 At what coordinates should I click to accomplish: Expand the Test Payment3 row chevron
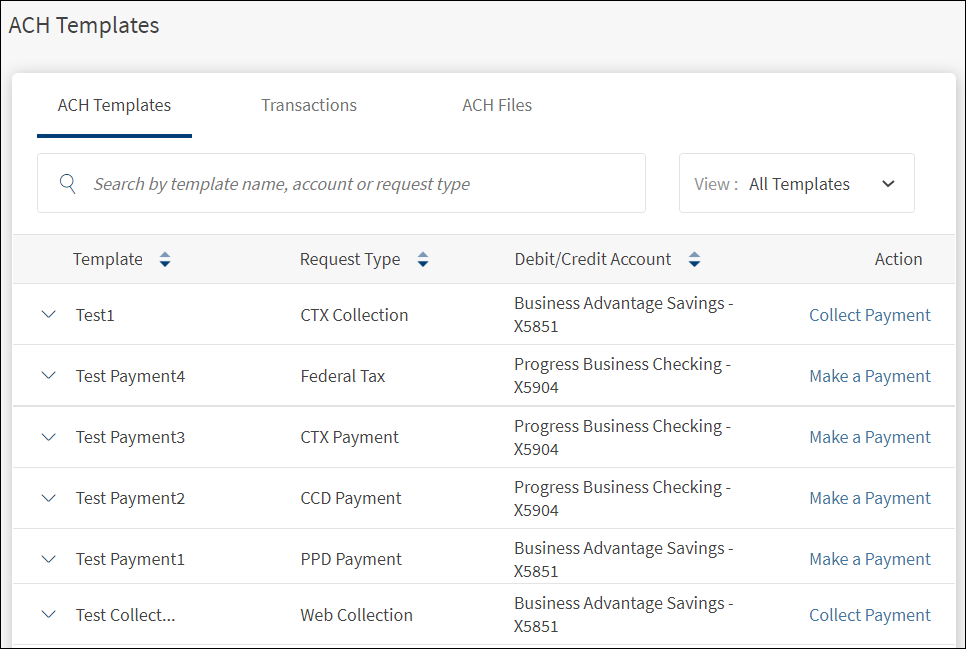coord(49,437)
